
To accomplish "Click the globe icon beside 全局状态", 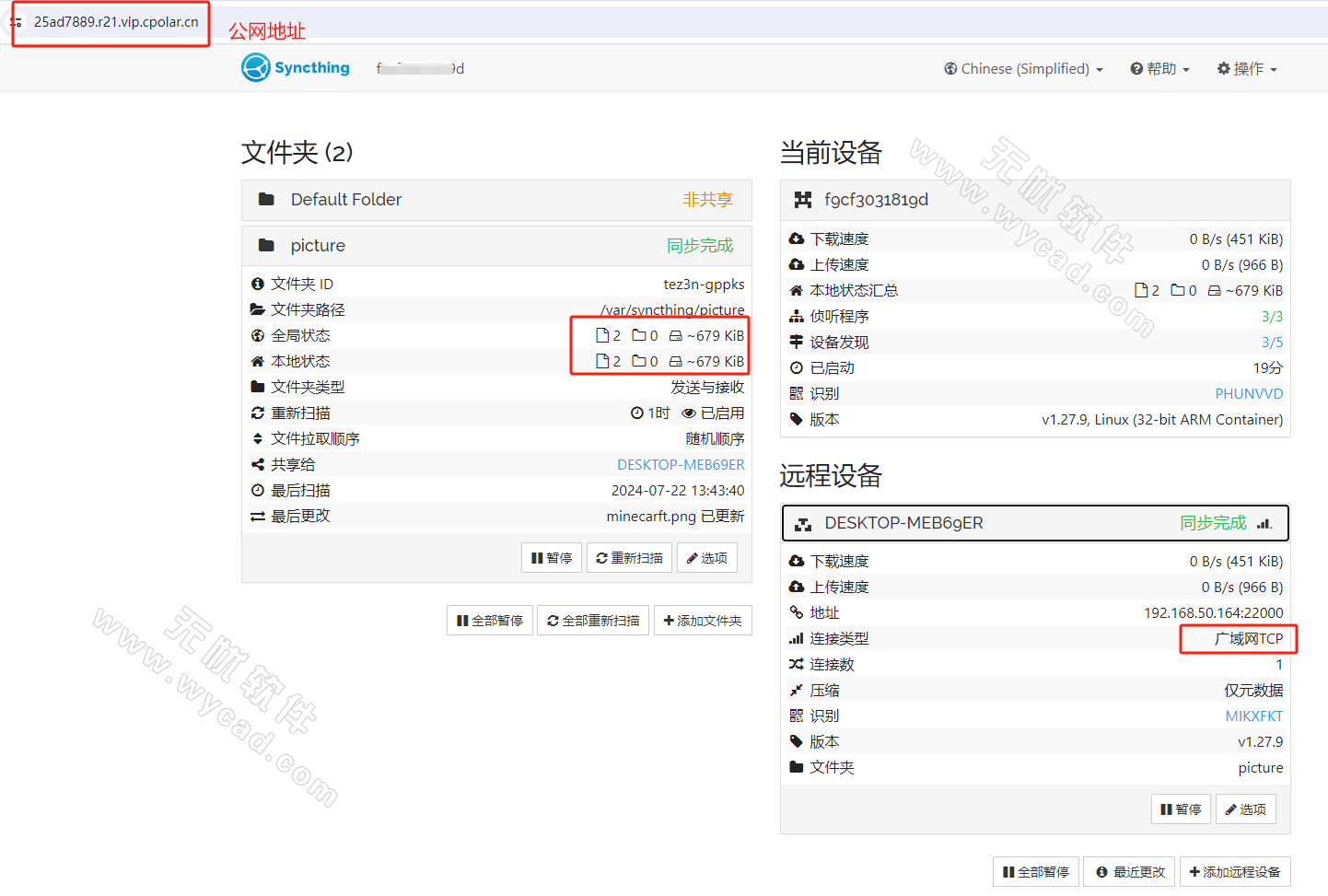I will 257,335.
